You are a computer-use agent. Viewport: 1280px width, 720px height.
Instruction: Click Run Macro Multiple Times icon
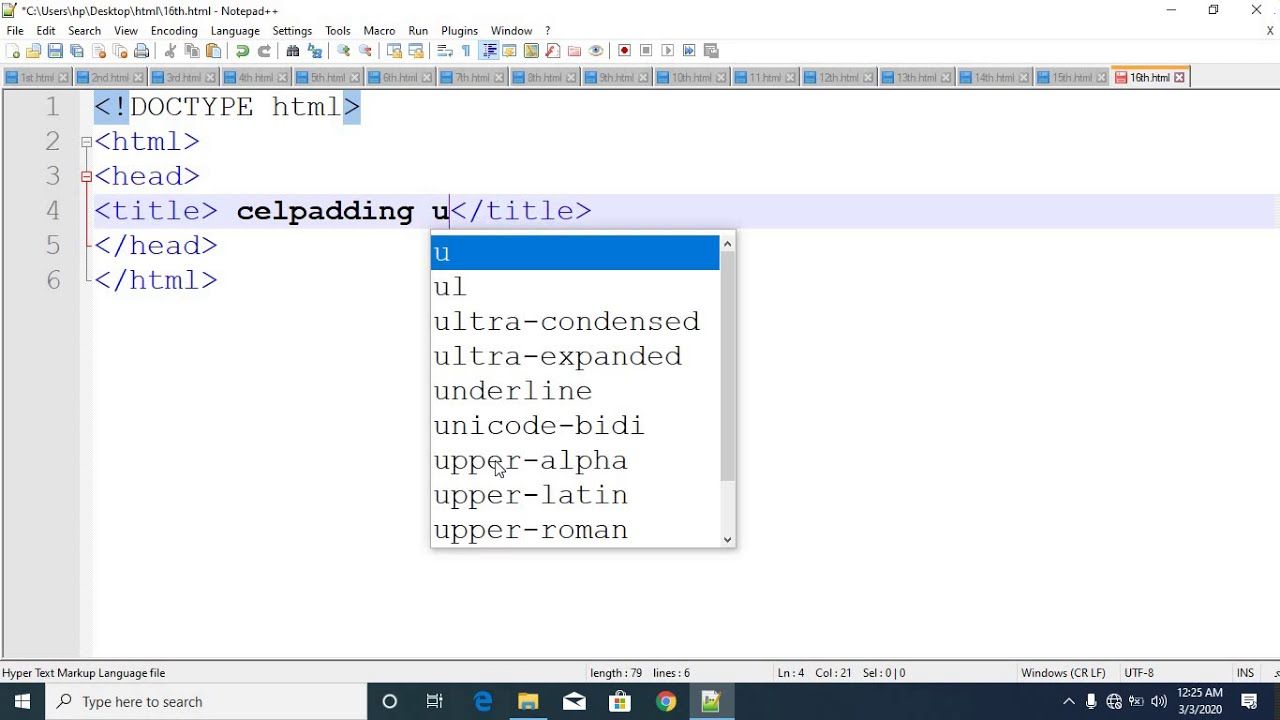coord(689,51)
